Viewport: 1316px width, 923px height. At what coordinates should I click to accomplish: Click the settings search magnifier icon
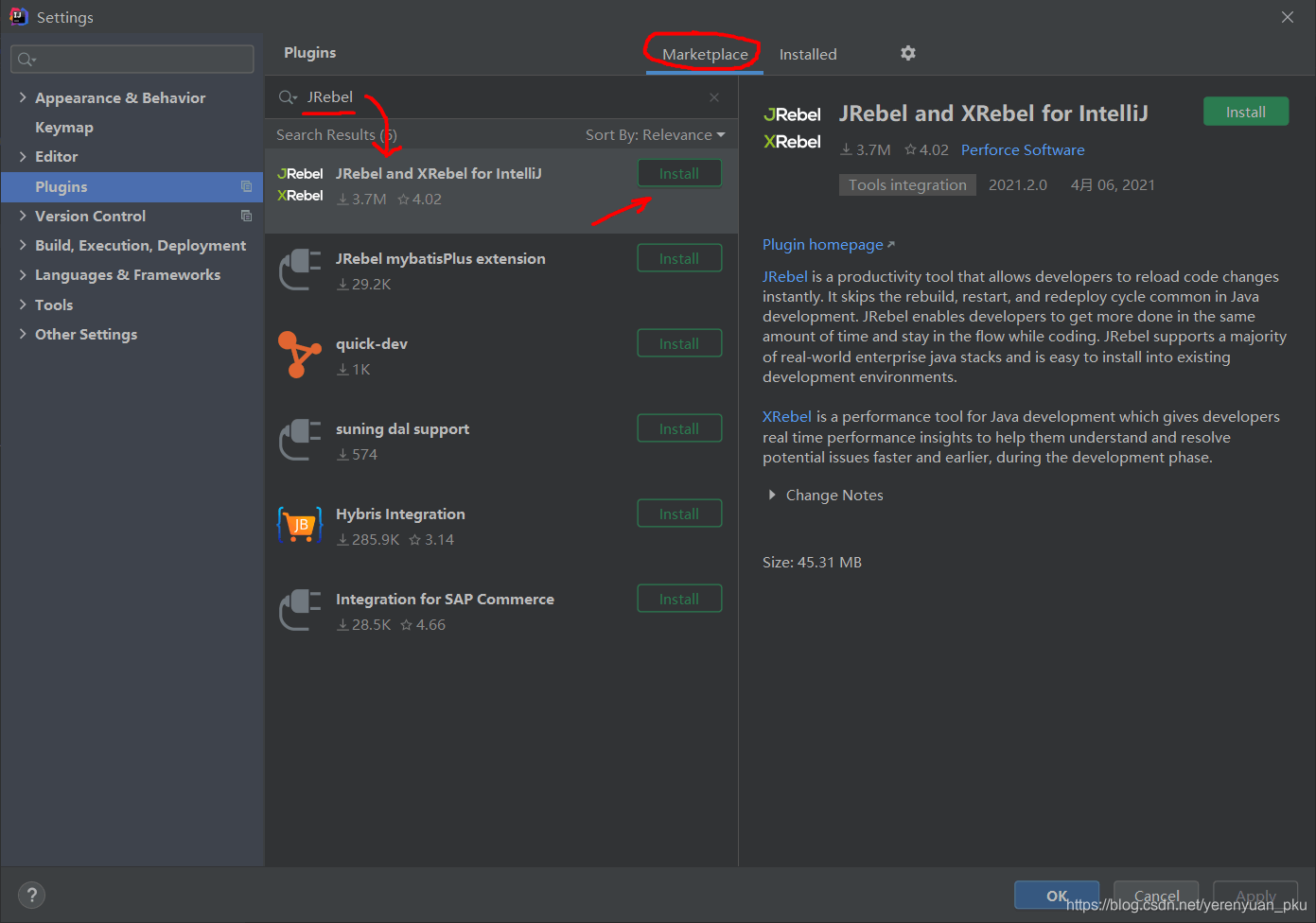26,60
